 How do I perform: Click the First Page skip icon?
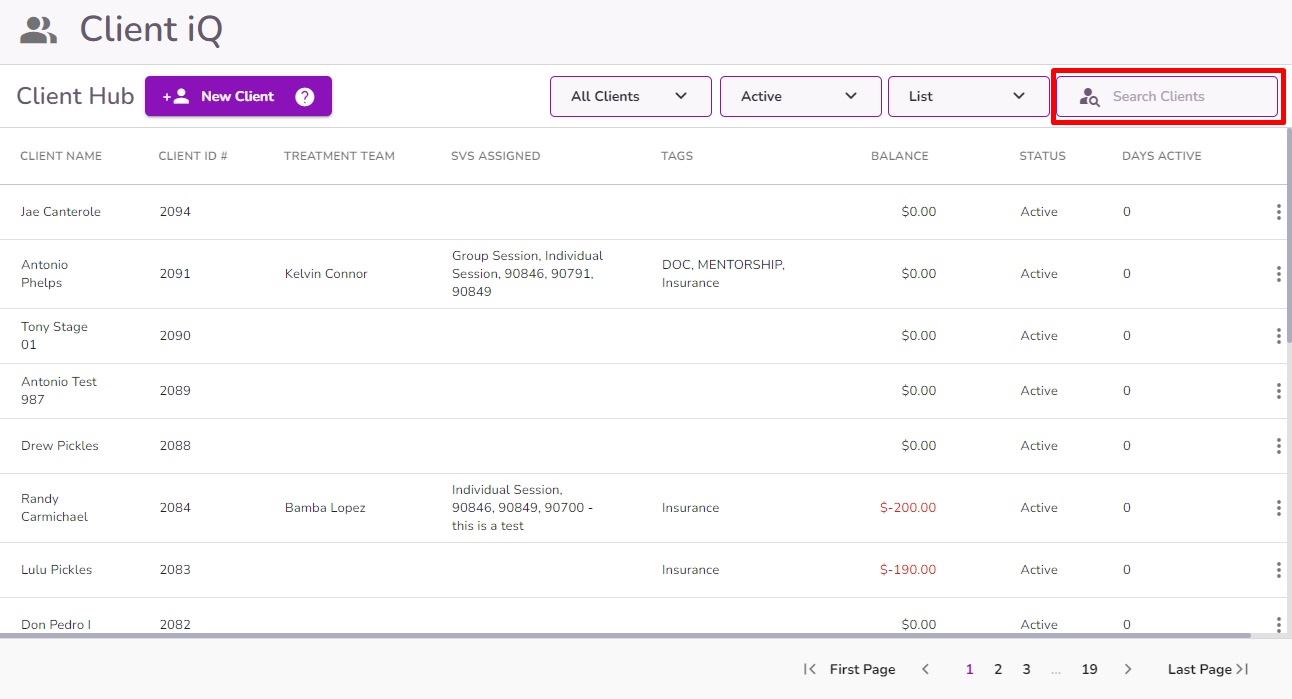[x=810, y=668]
